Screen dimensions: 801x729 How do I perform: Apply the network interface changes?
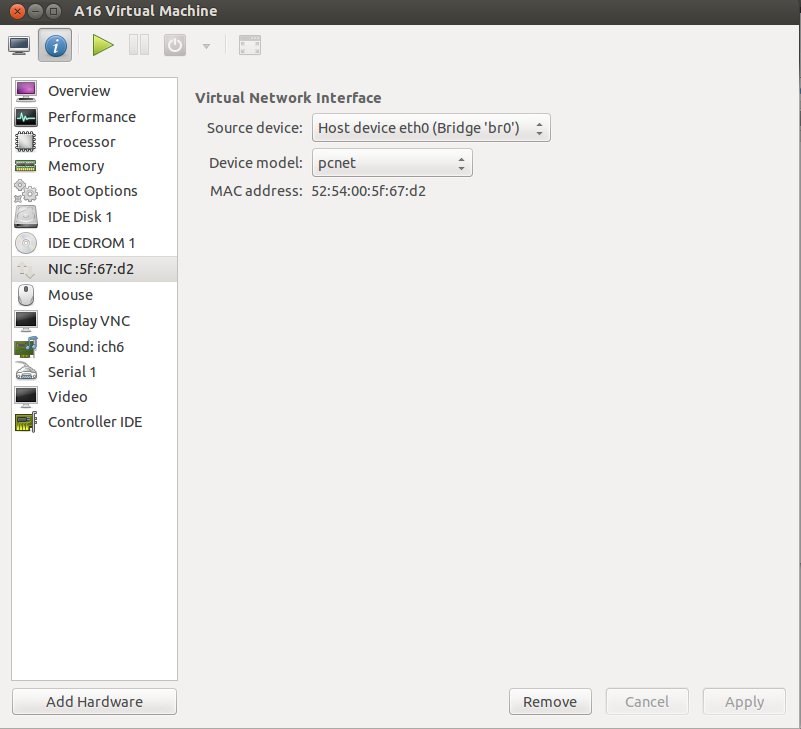(x=744, y=701)
